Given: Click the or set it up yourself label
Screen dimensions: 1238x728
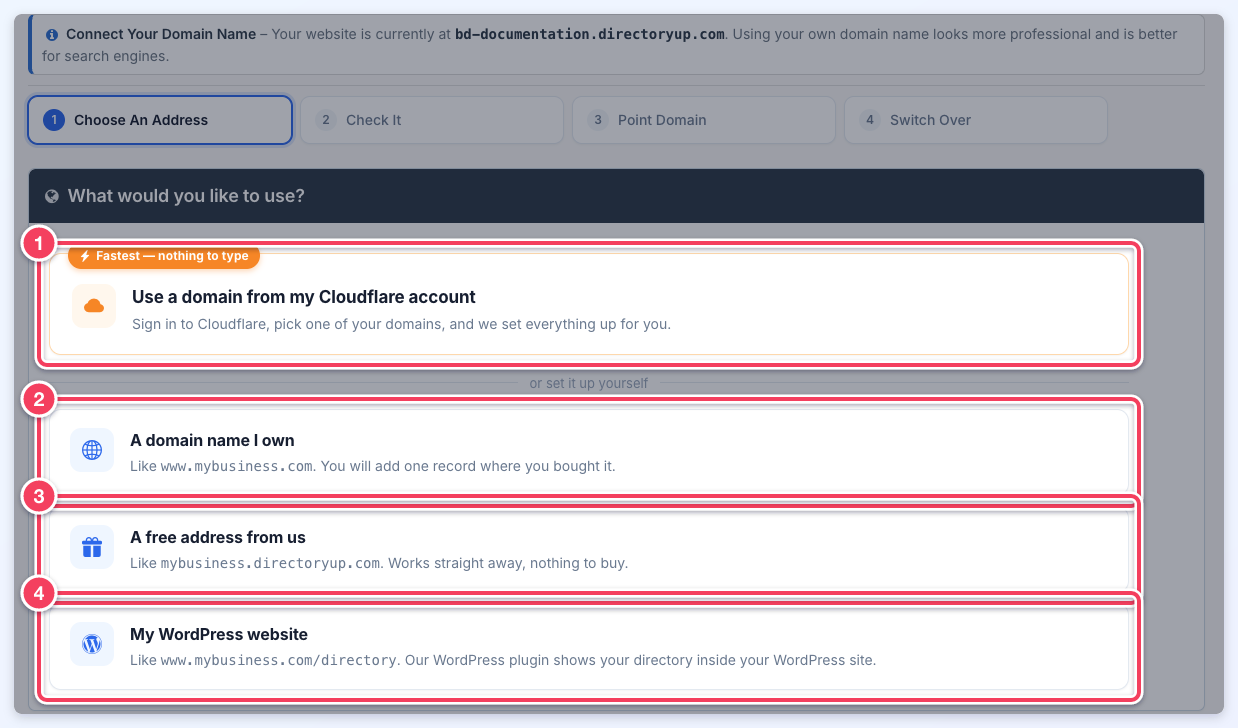Looking at the screenshot, I should (x=589, y=383).
